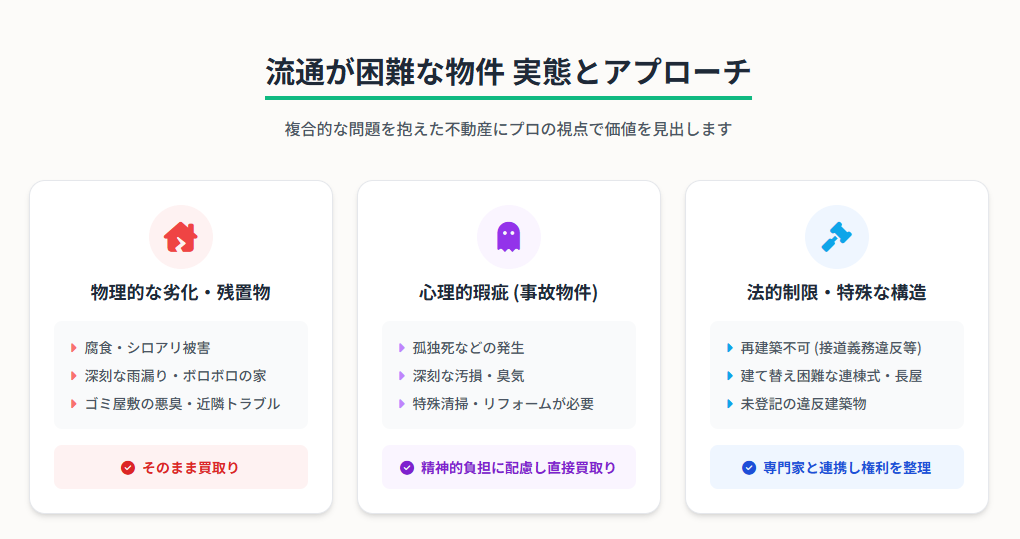
Task: Click the ゴミ屋敷の悪臭・近隣トラブル list item
Action: (x=176, y=404)
